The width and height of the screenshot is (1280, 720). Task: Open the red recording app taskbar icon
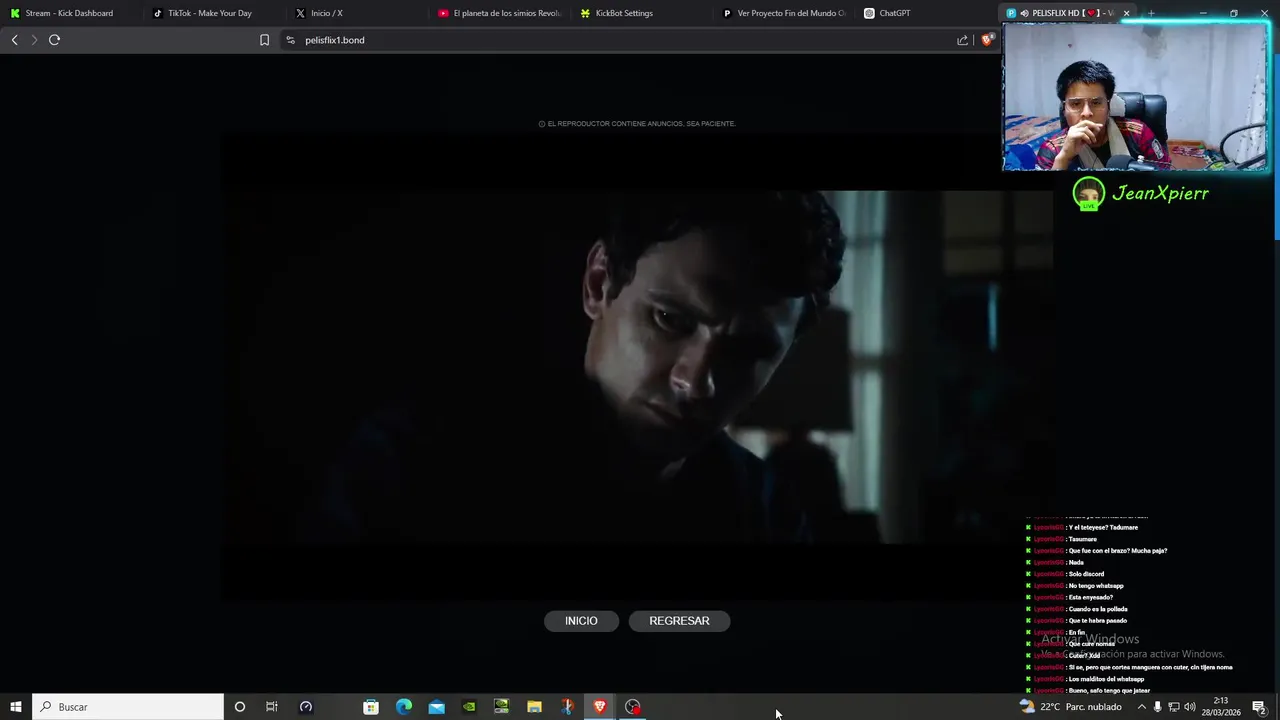(632, 707)
